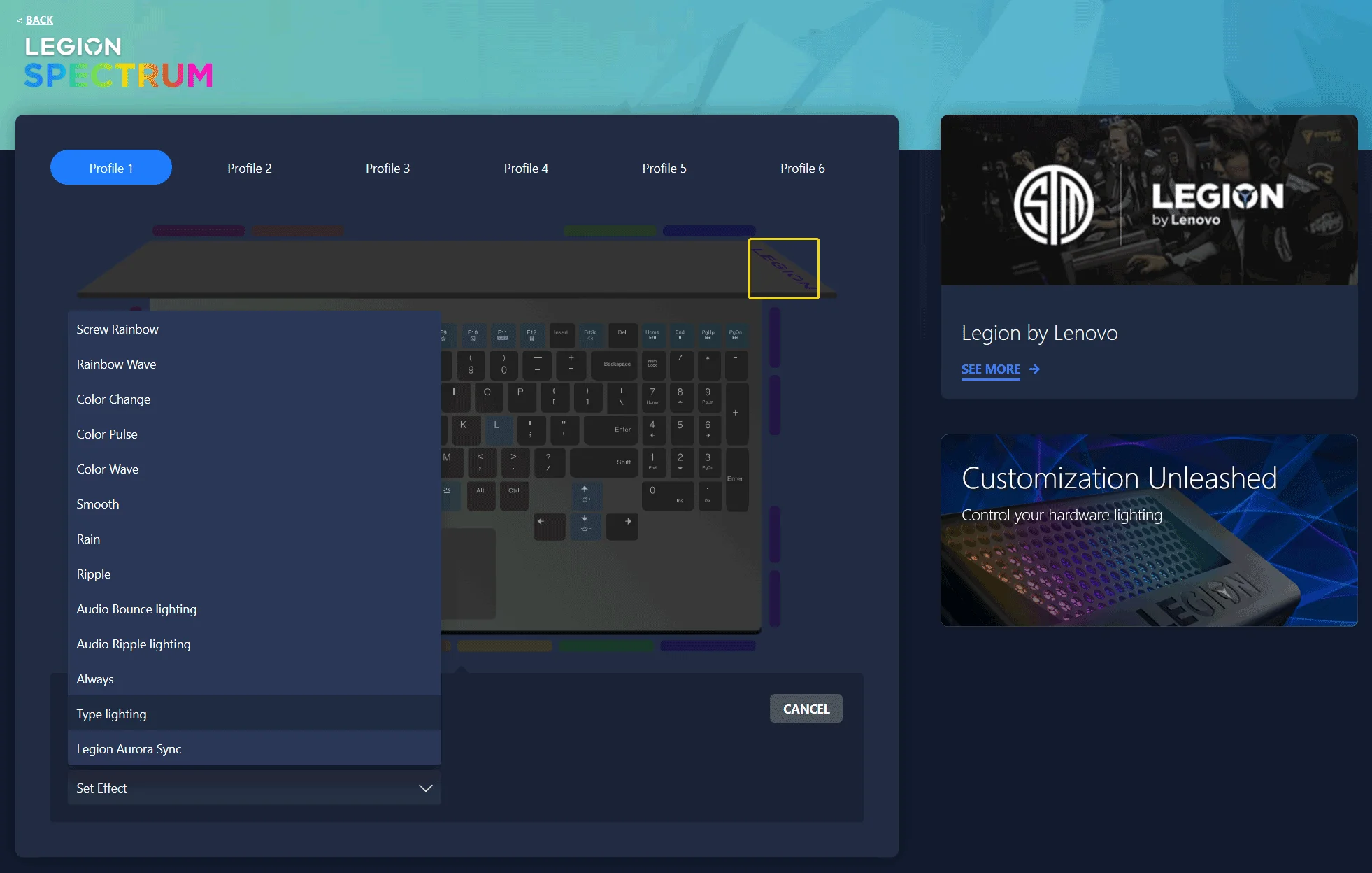Select the P key on keyboard preview
The image size is (1372, 873).
(520, 397)
